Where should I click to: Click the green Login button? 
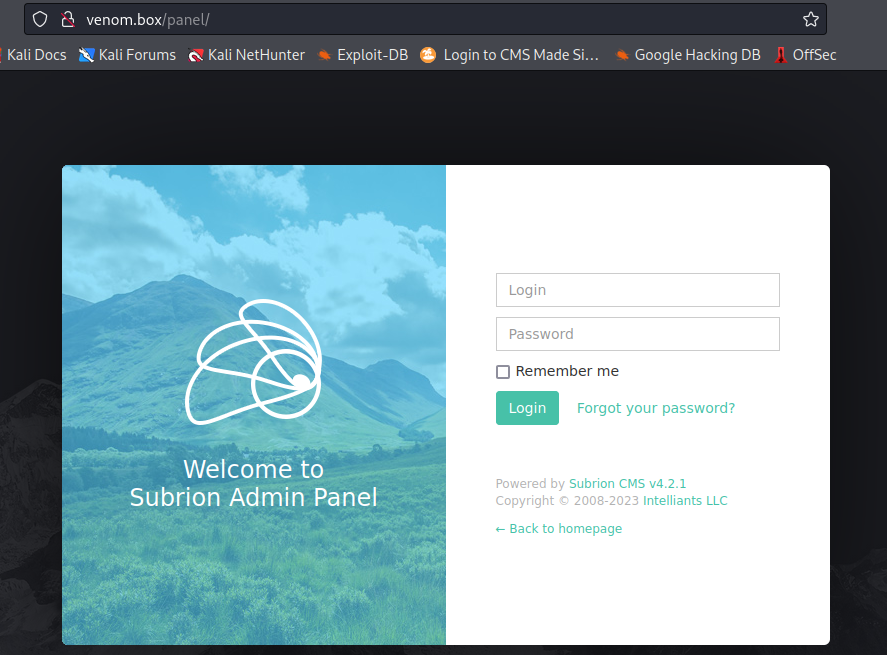pyautogui.click(x=527, y=408)
